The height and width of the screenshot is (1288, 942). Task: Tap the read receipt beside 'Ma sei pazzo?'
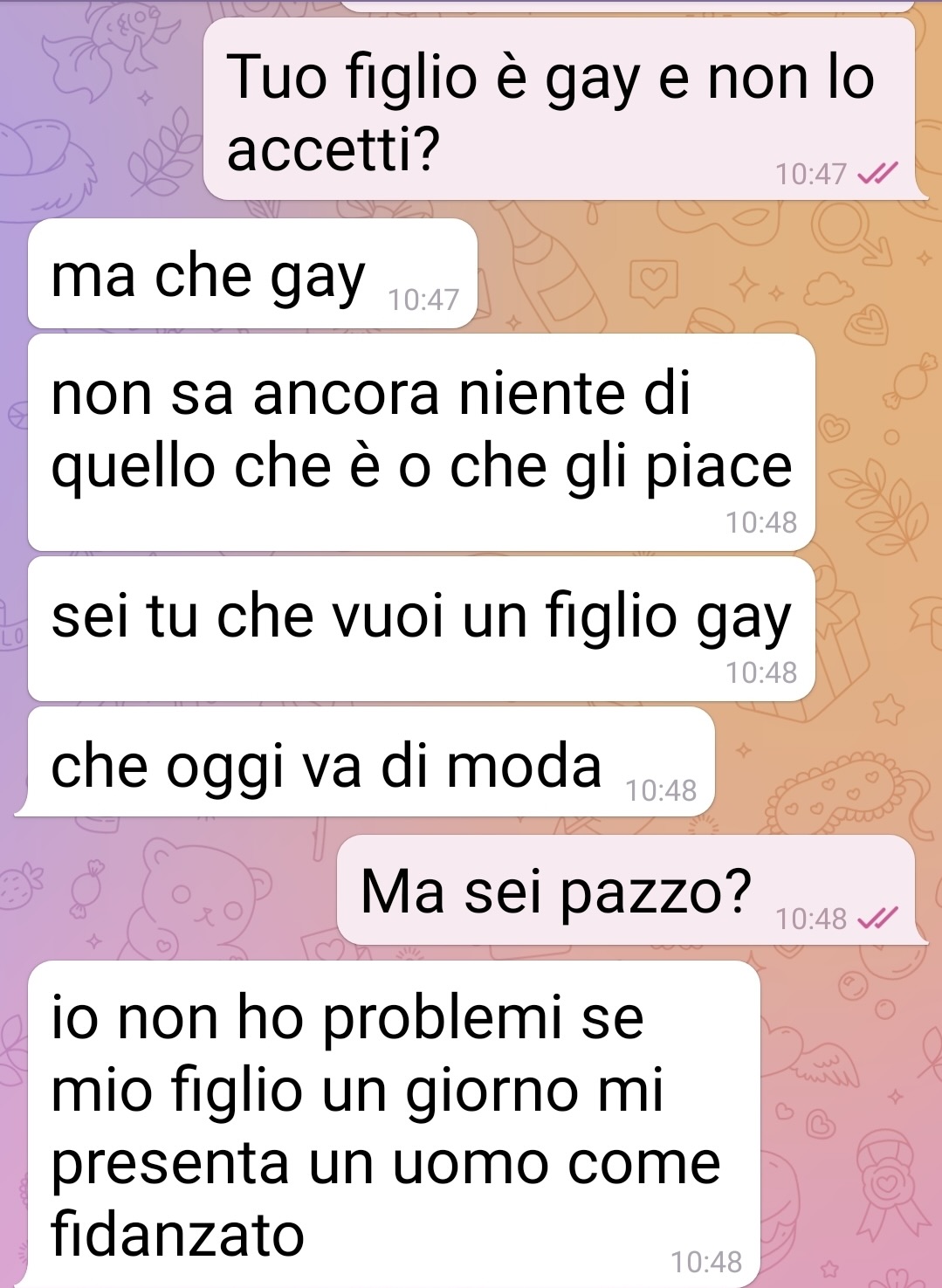(876, 919)
